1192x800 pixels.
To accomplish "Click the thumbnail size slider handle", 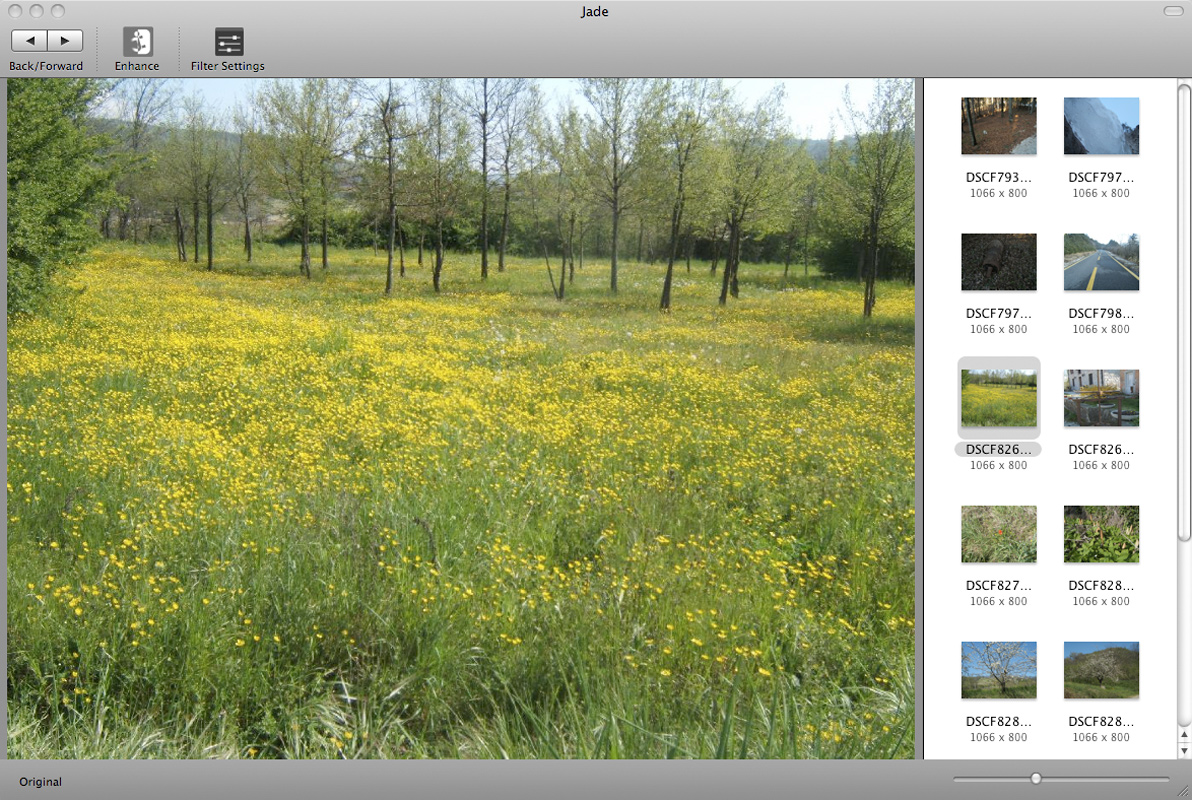I will tap(1035, 778).
